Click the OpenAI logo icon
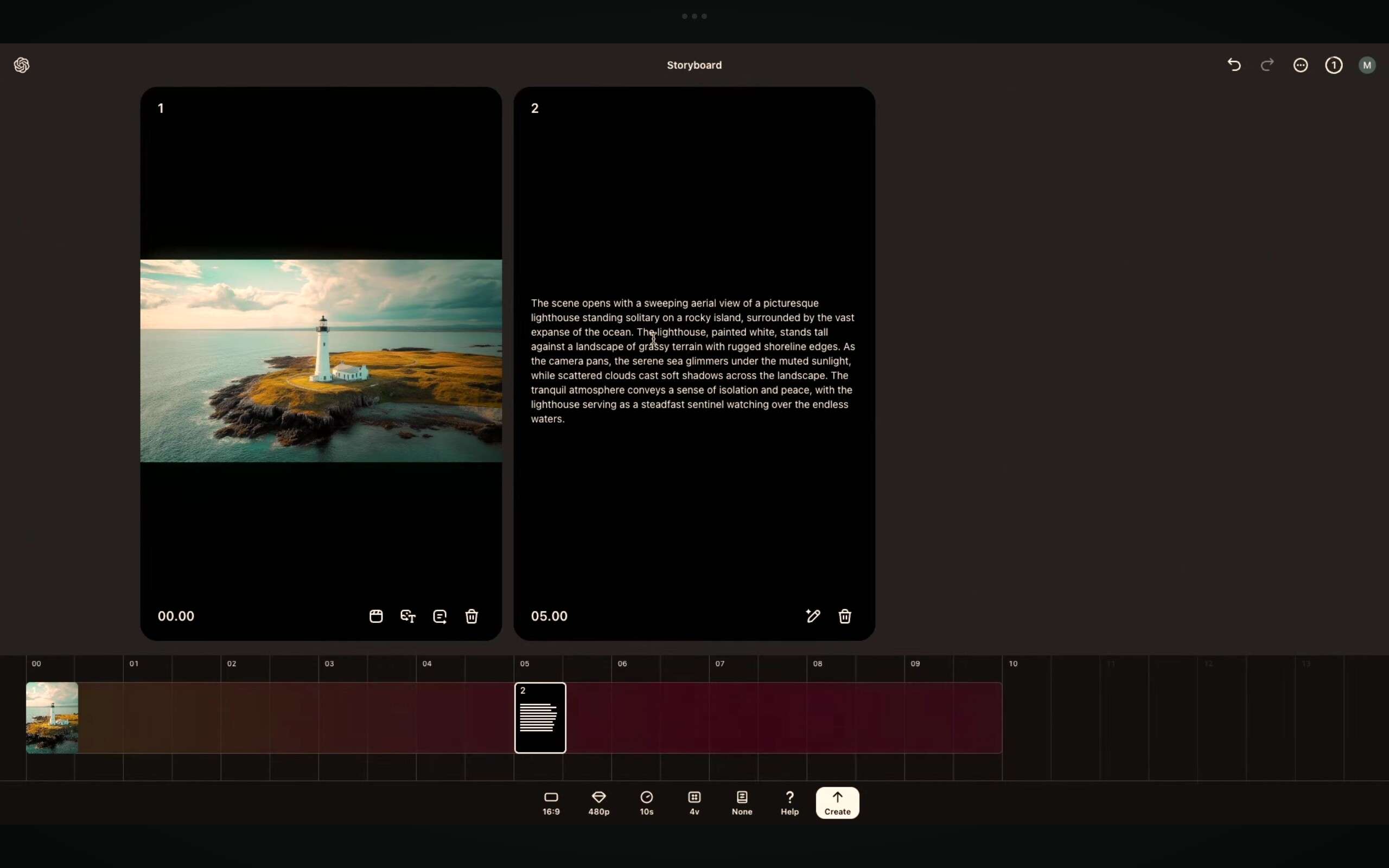 [22, 65]
